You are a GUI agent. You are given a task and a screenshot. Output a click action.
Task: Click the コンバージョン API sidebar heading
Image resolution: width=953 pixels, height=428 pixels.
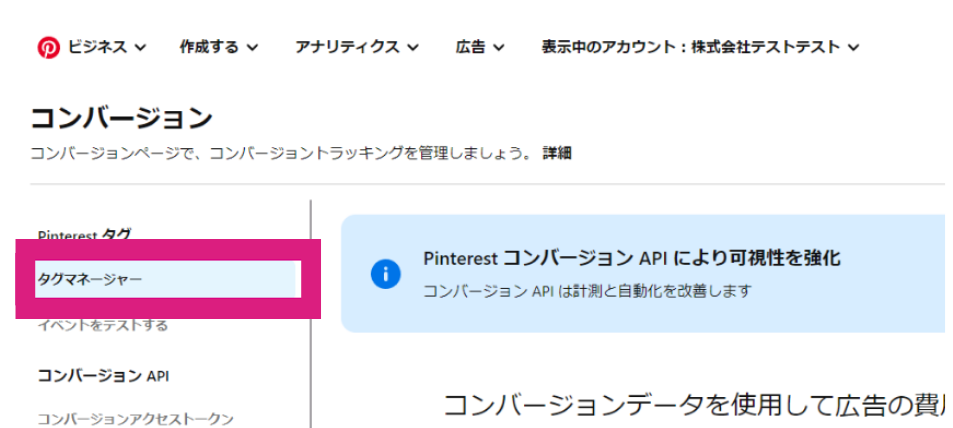103,375
